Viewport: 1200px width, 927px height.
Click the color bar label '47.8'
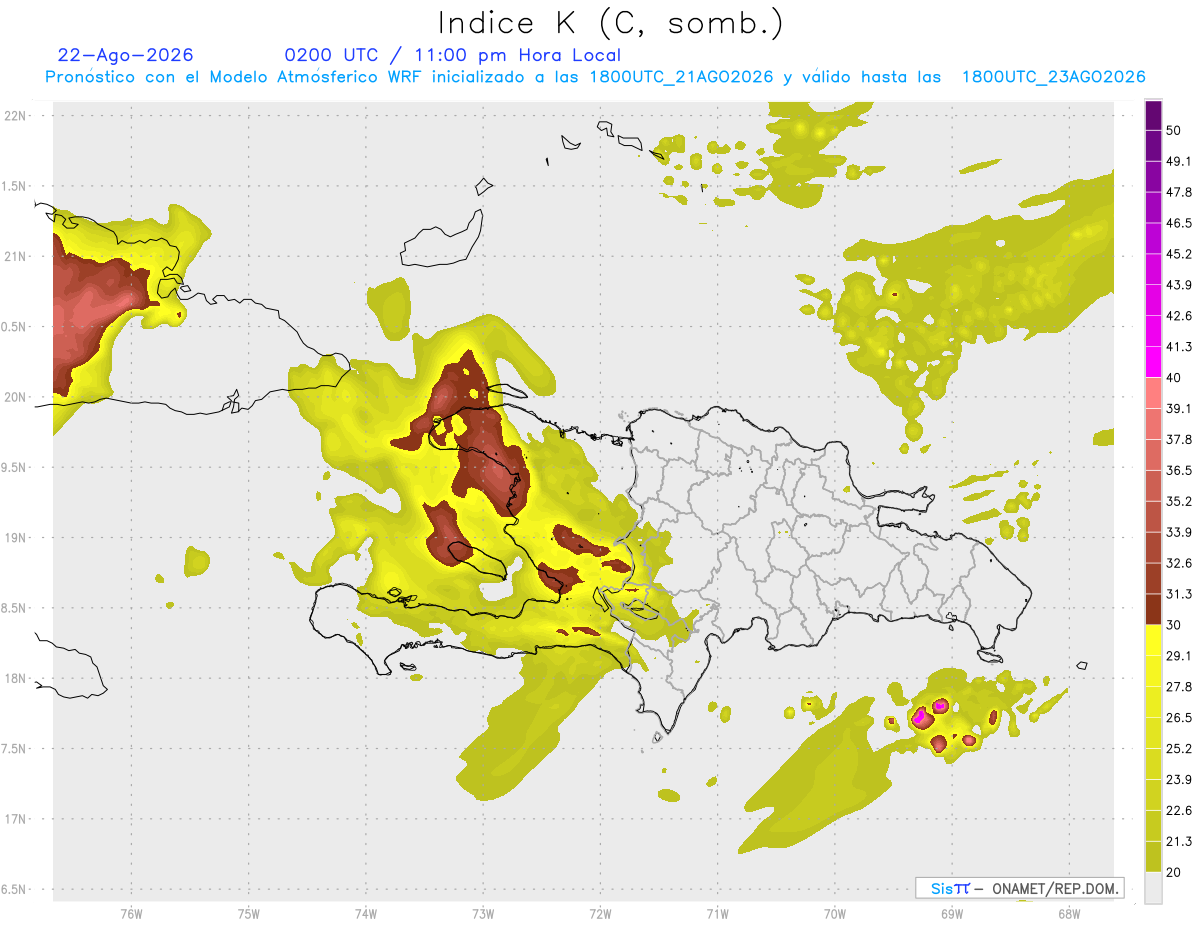pyautogui.click(x=1179, y=193)
